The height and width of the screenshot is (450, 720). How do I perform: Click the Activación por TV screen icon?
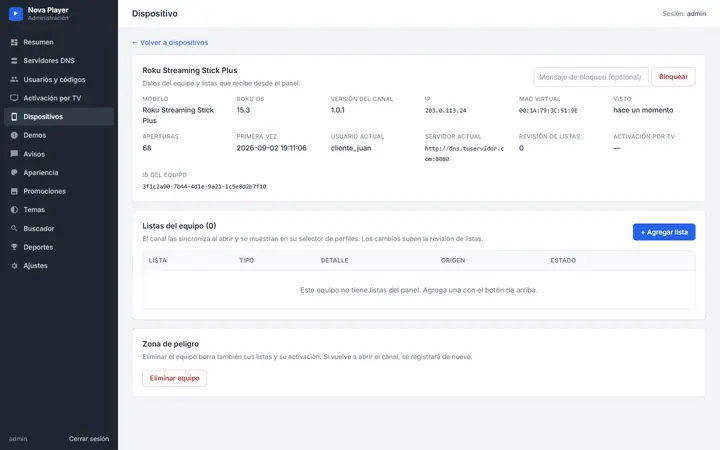(14, 98)
